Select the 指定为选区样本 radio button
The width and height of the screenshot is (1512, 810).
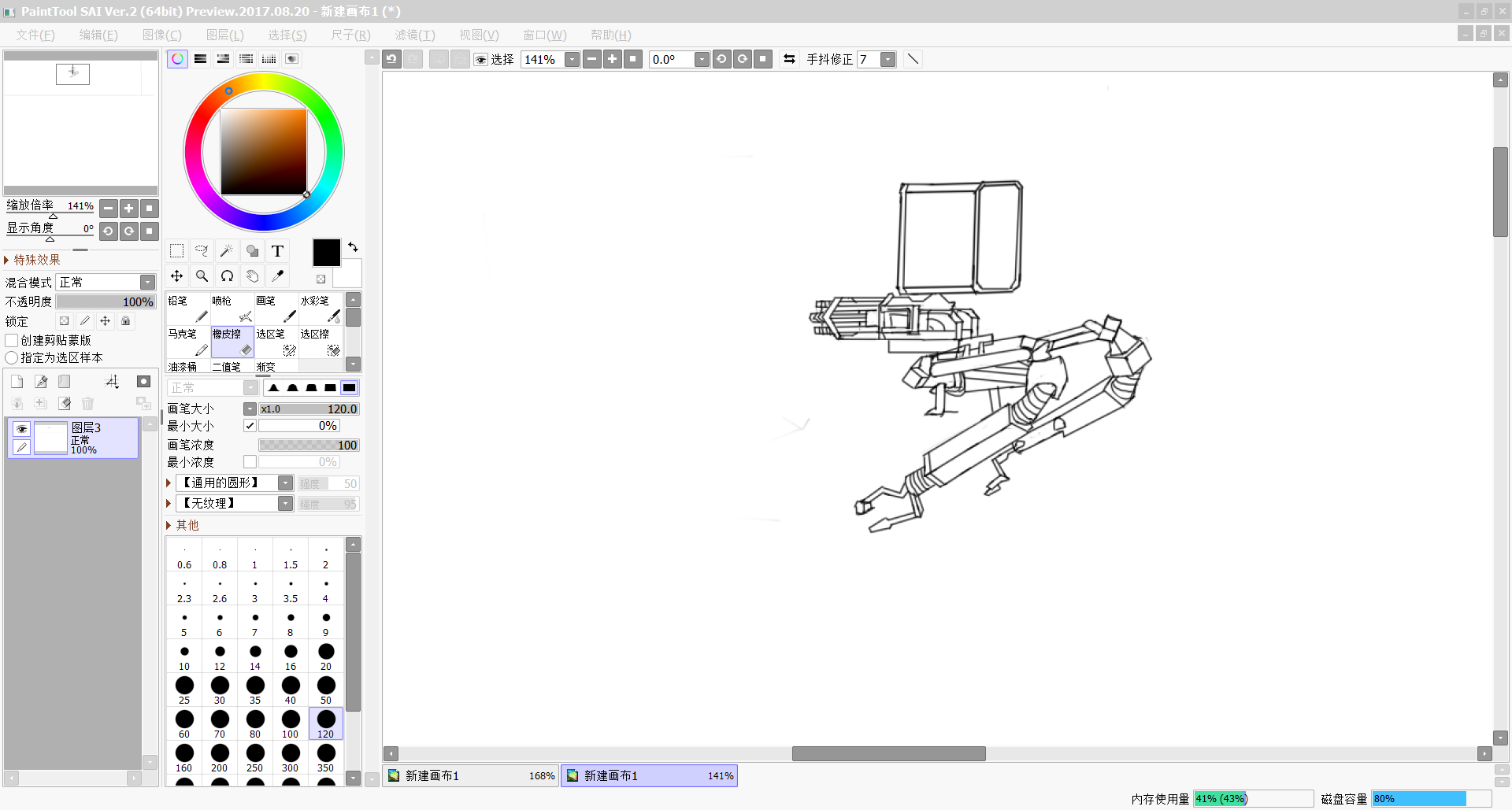[12, 357]
